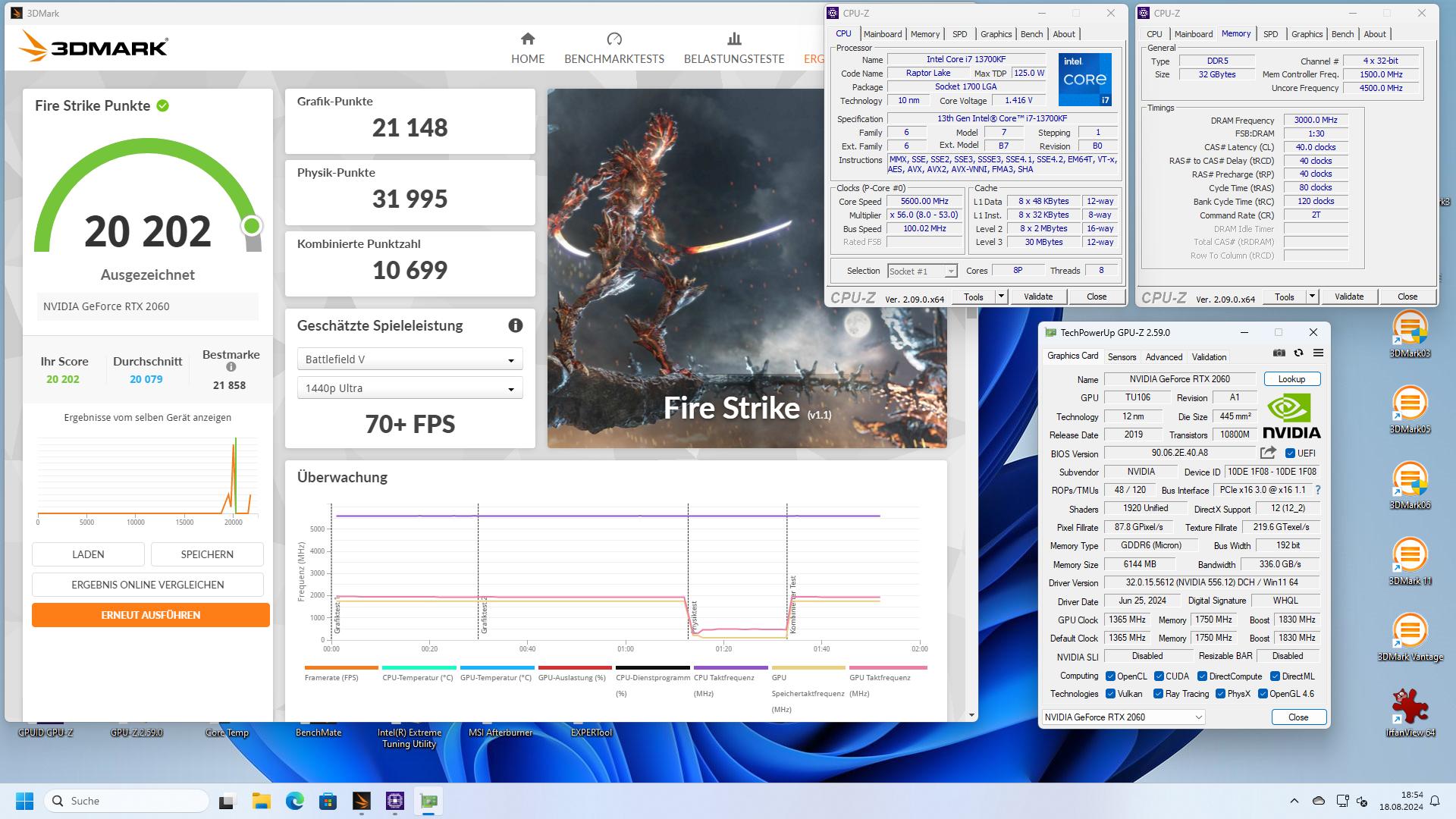This screenshot has width=1456, height=819.
Task: Toggle CUDA checkbox in GPU-Z
Action: tap(1159, 676)
